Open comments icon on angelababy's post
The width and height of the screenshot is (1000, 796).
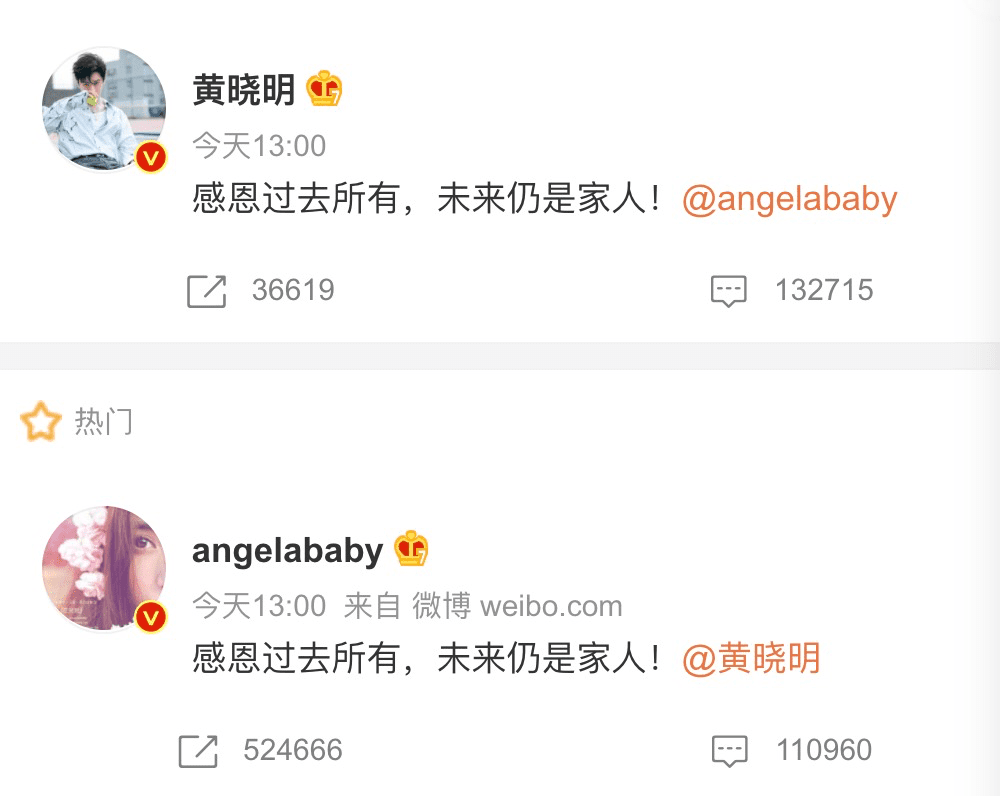pos(729,751)
